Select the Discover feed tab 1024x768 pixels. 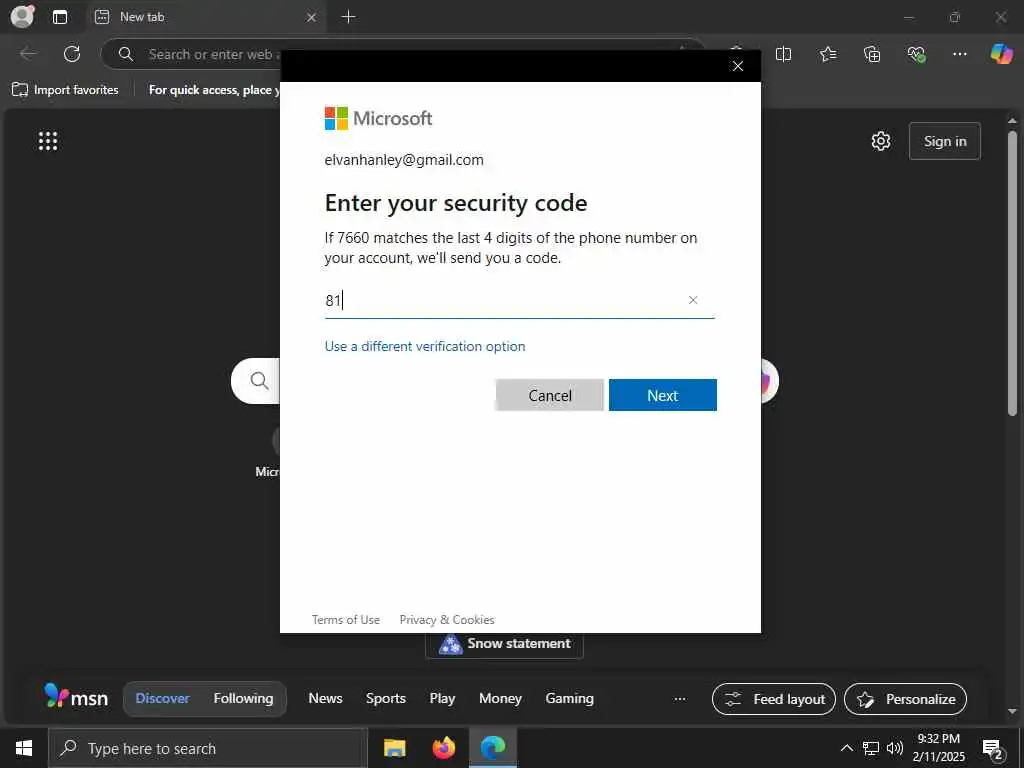tap(162, 698)
